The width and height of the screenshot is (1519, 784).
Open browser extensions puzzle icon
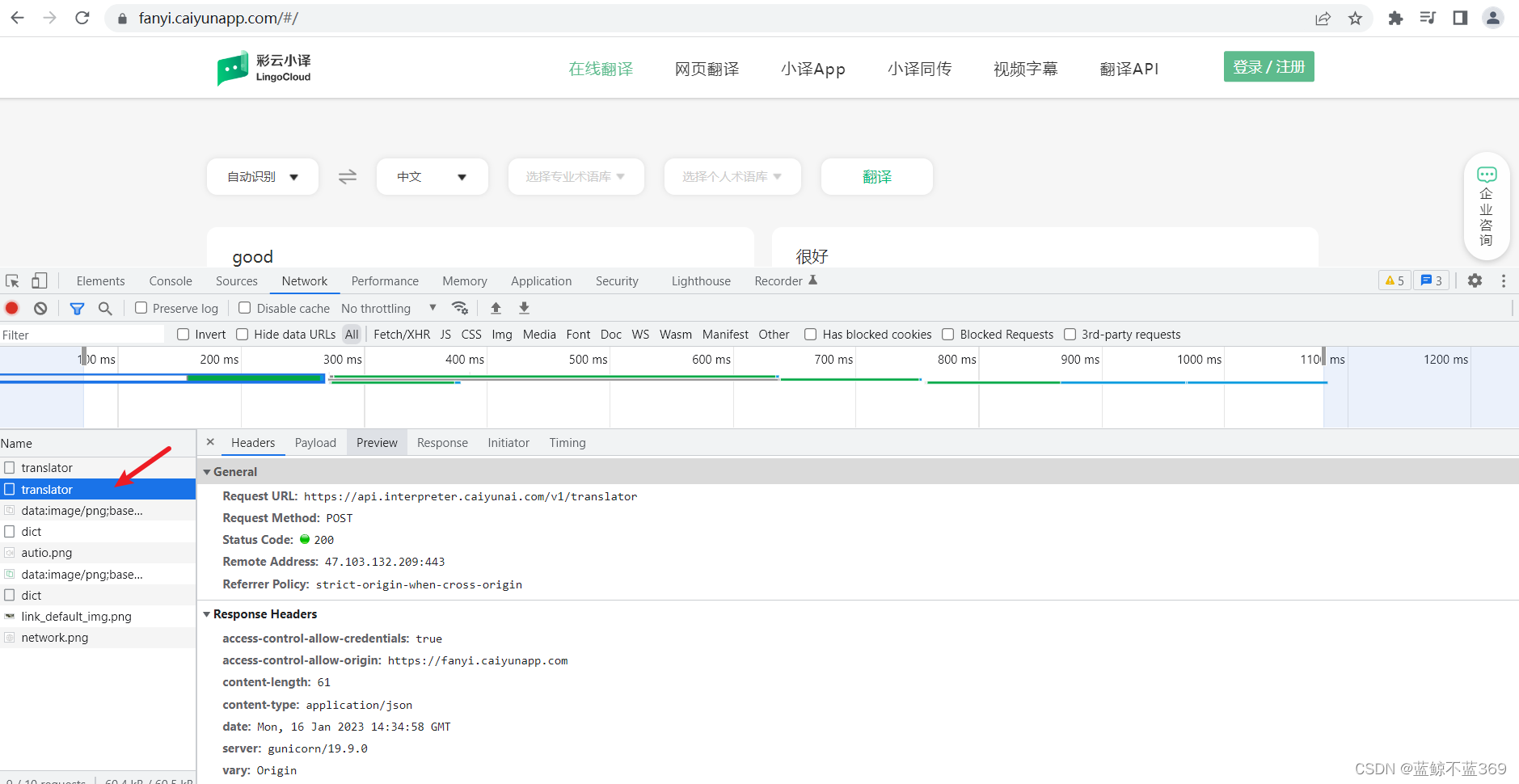(1395, 18)
